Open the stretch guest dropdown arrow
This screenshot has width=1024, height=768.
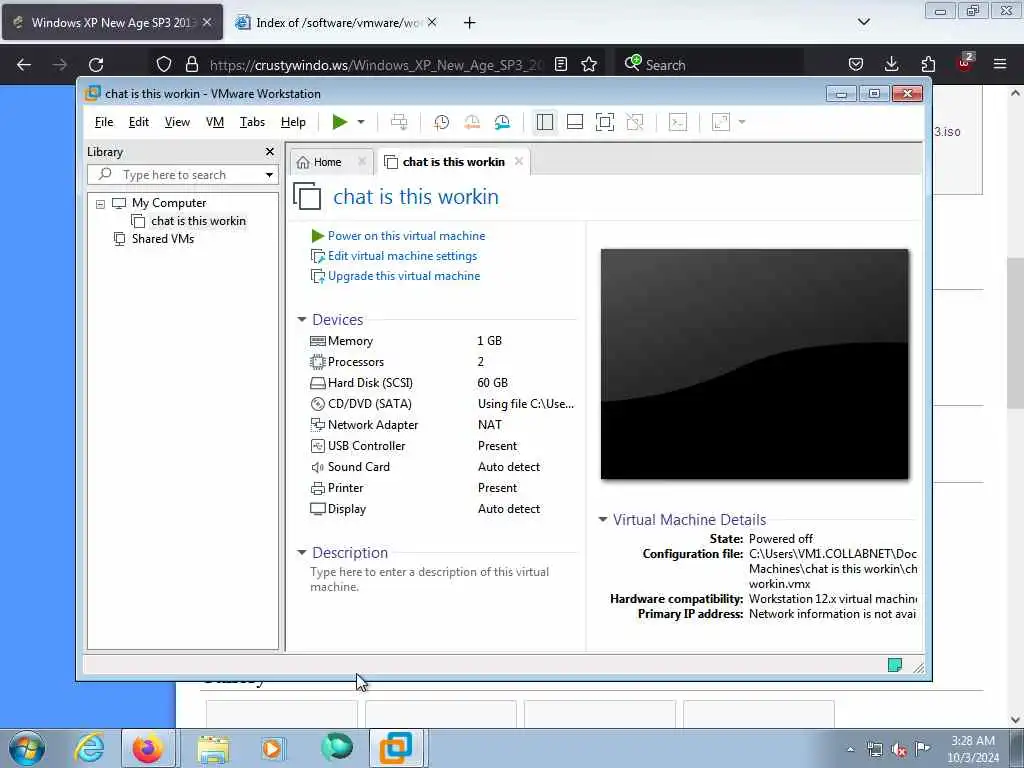coord(742,122)
